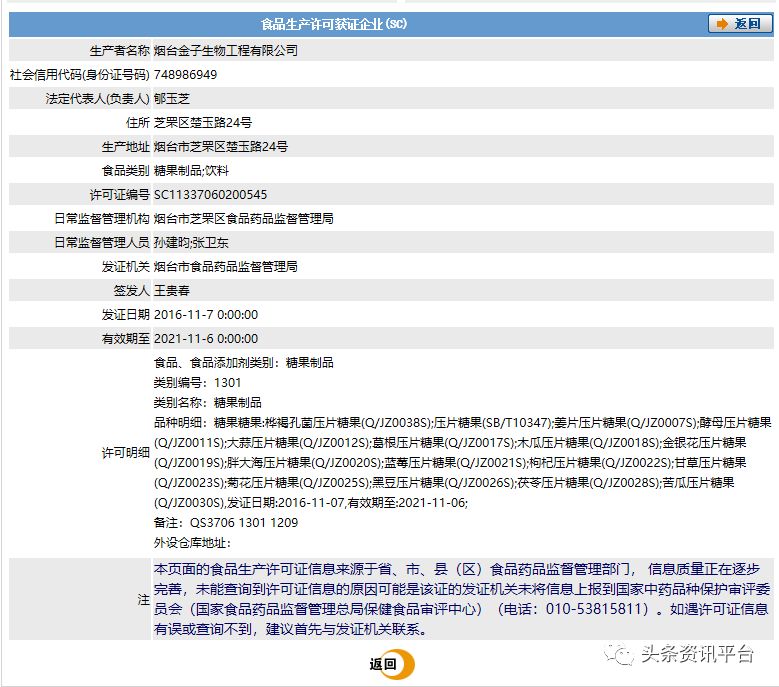Screen dimensions: 779x687
Task: Select legal representative 郇玉芝
Action: [171, 98]
